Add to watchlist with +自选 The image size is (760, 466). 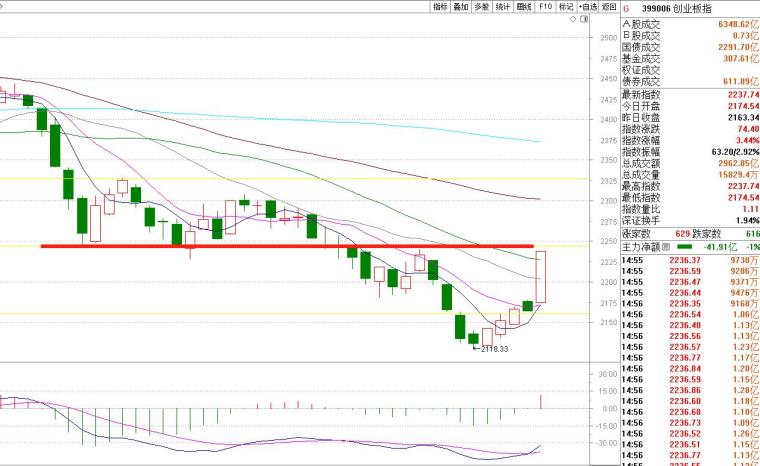(x=587, y=6)
